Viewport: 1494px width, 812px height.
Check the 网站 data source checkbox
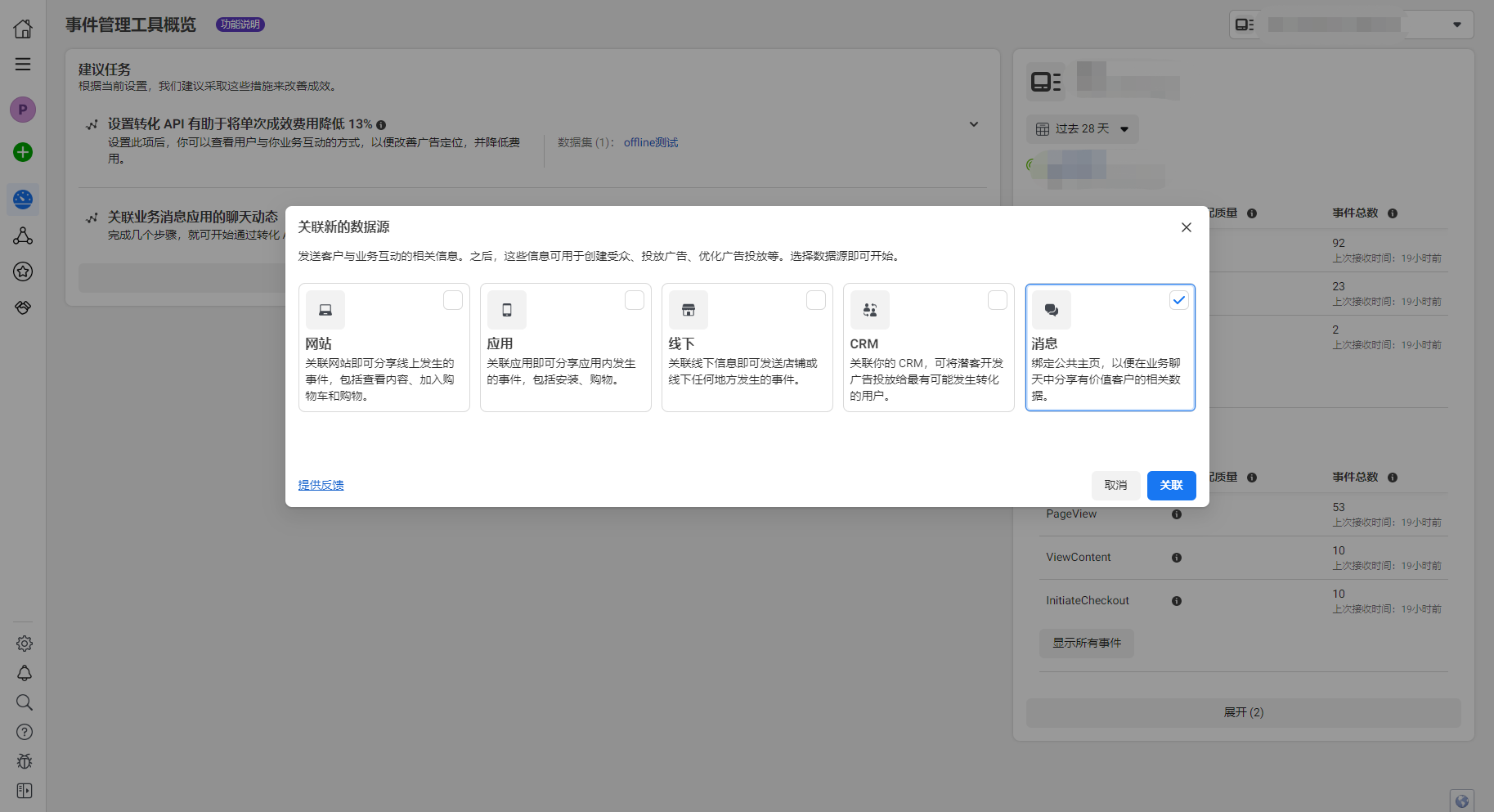[x=452, y=300]
